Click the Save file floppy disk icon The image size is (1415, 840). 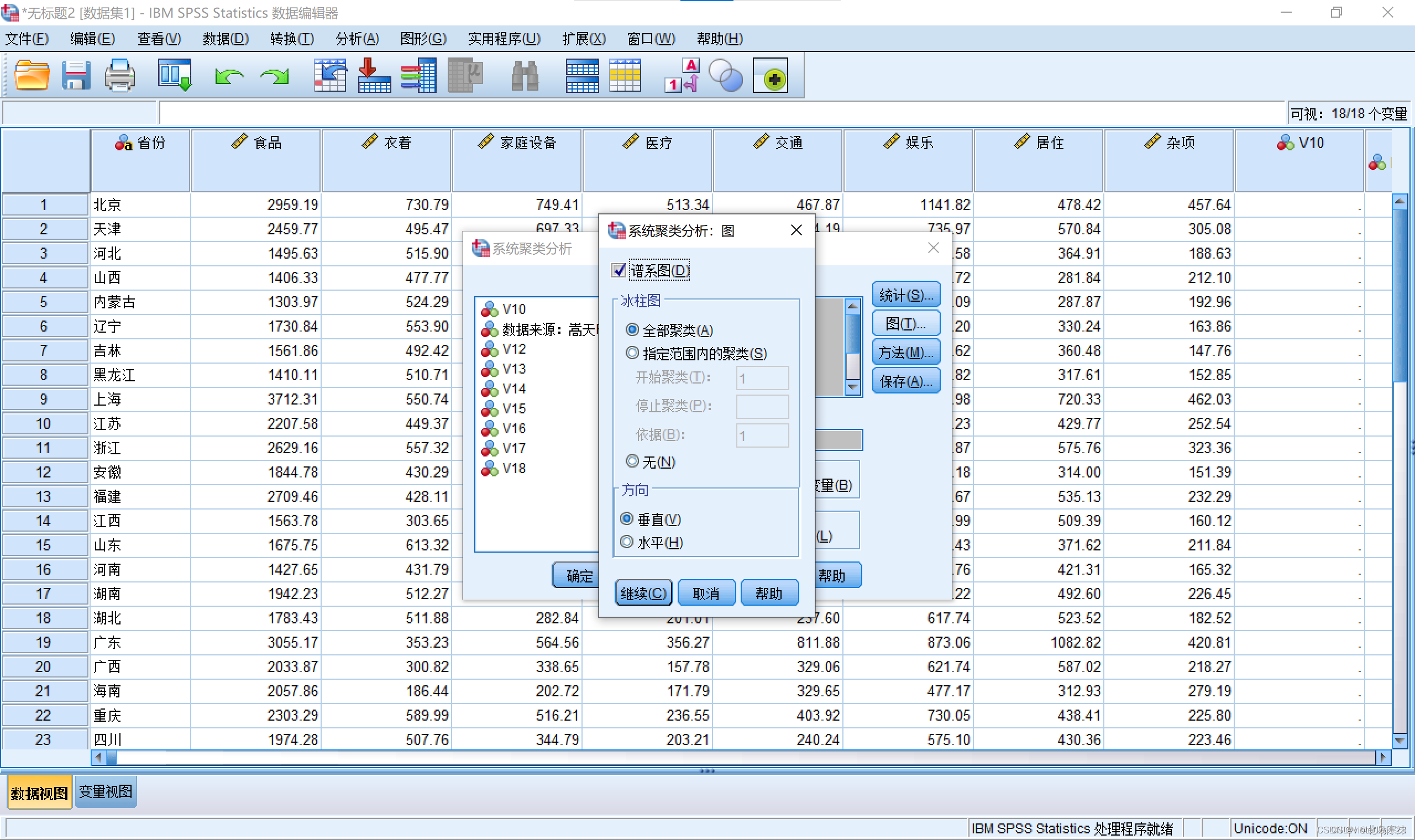(76, 75)
